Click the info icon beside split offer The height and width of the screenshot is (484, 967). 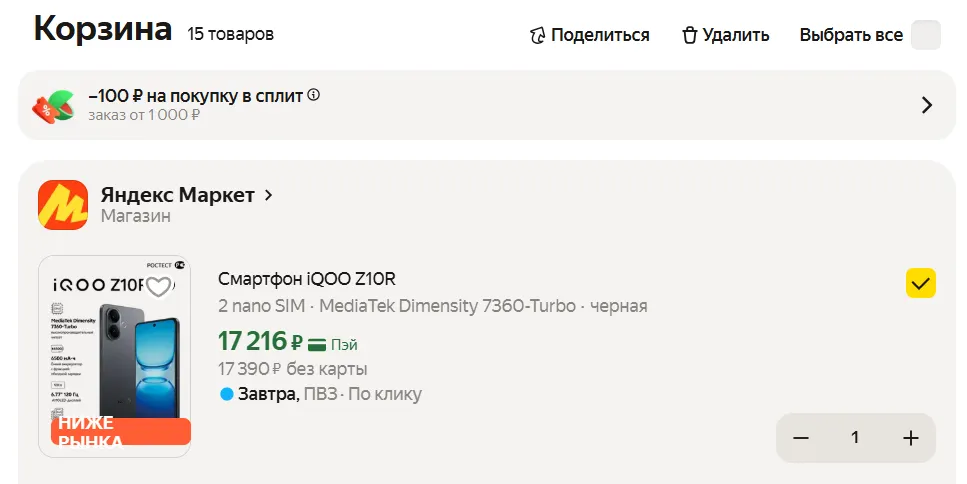314,95
